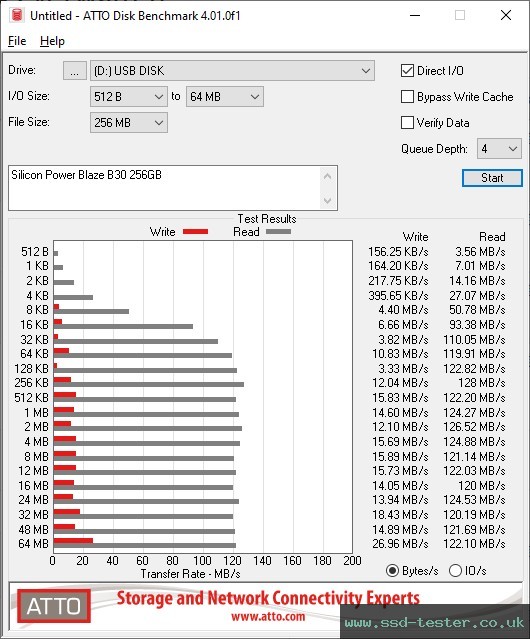Click the 395.65 KB/s write value
Viewport: 530px width, 639px height.
pos(398,296)
